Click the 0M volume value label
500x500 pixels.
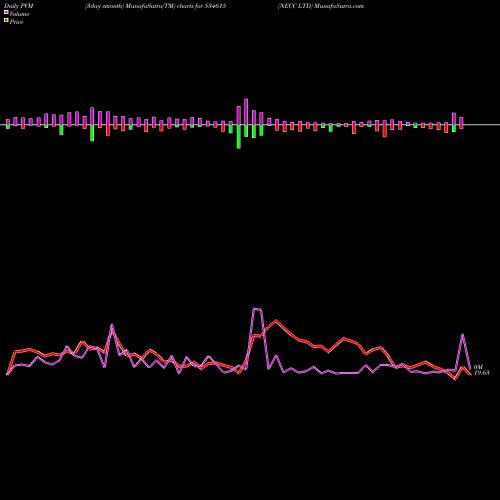point(478,367)
